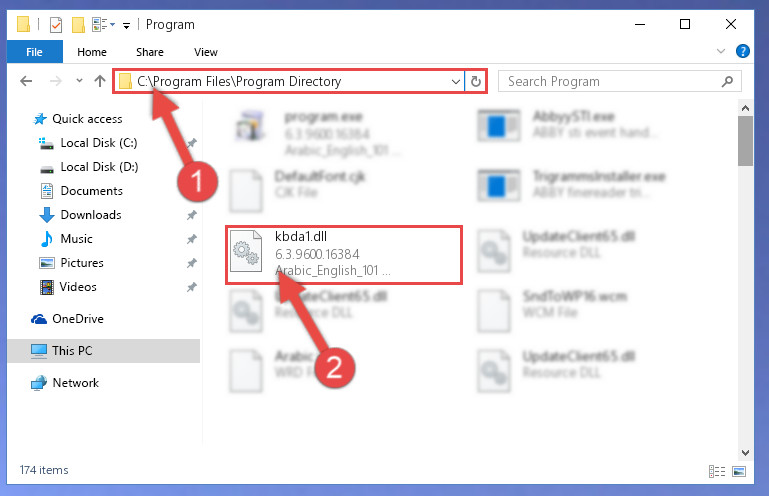Select the kbda1.dll file
Screen dimensions: 769x496
[344, 255]
